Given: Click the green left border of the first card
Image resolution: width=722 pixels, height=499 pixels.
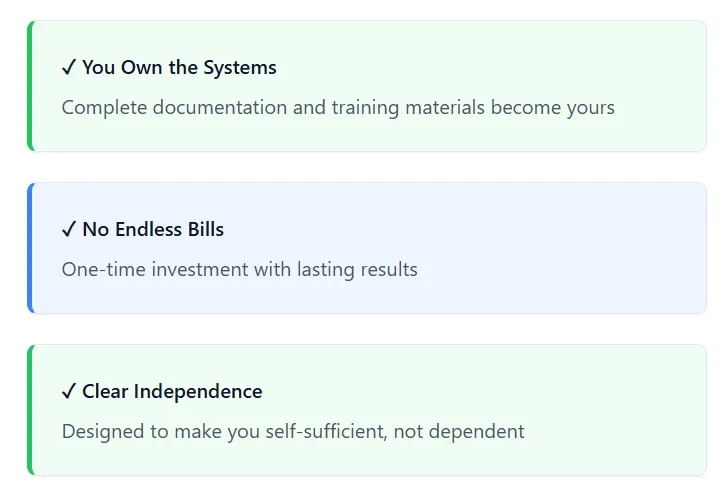Looking at the screenshot, I should [x=30, y=86].
